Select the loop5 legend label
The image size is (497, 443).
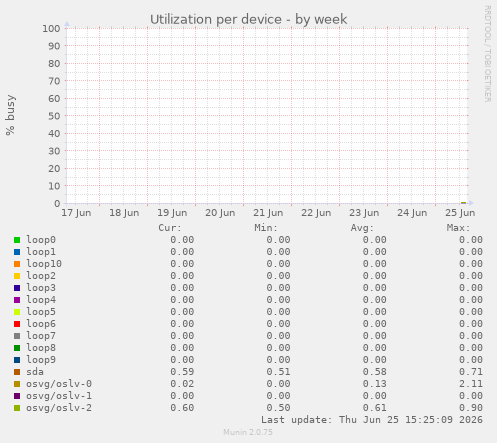(x=41, y=312)
